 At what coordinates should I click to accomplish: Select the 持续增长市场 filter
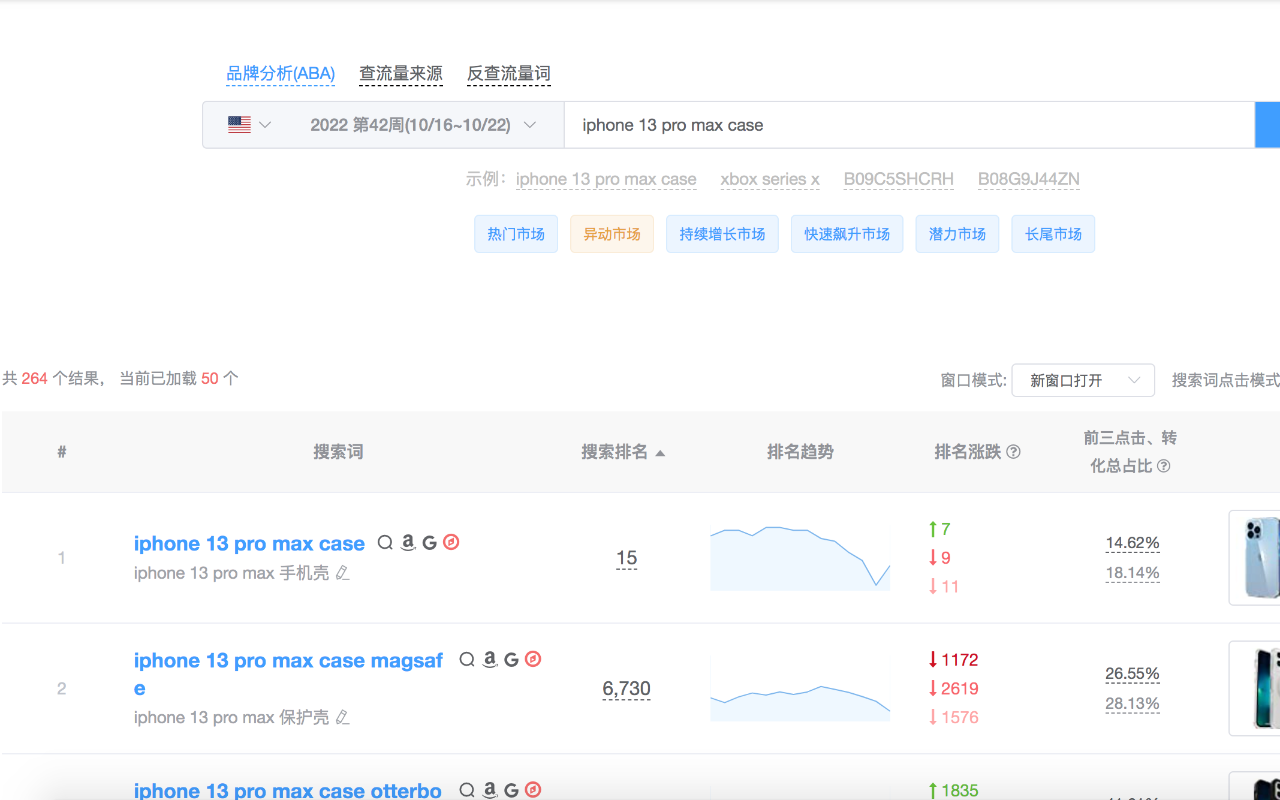pyautogui.click(x=722, y=234)
